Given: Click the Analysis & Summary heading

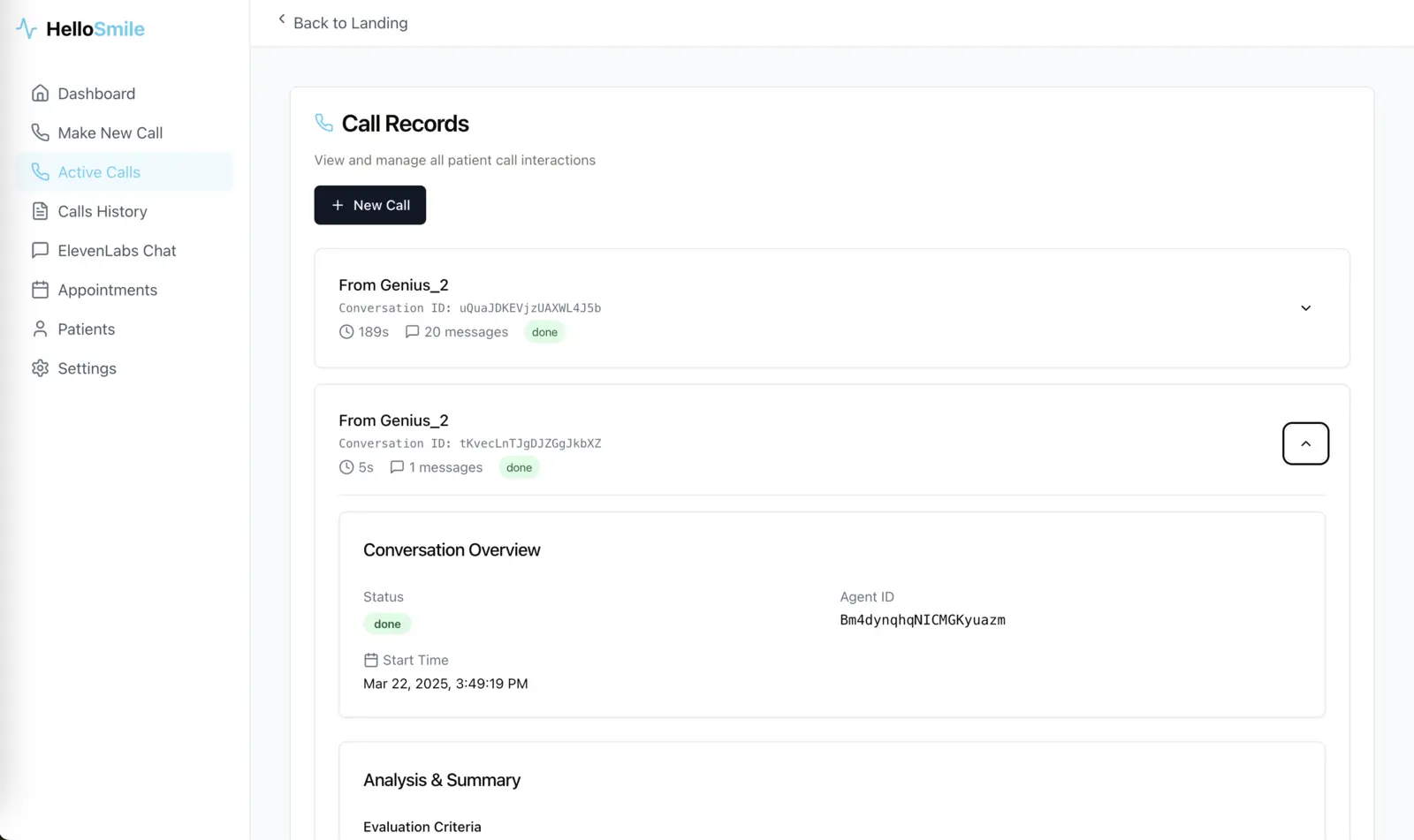Looking at the screenshot, I should tap(442, 780).
